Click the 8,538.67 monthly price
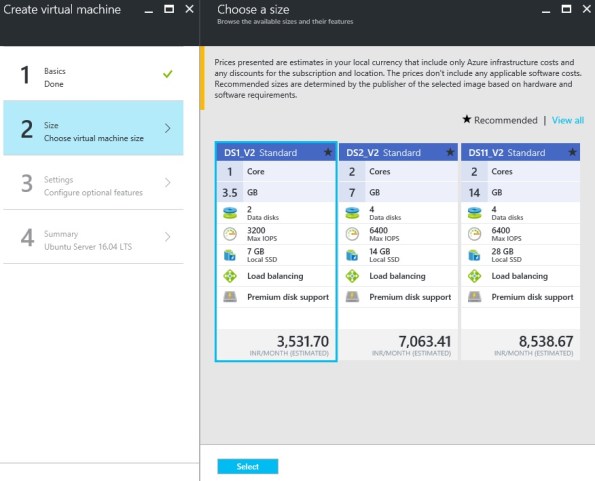This screenshot has width=595, height=481. [546, 341]
